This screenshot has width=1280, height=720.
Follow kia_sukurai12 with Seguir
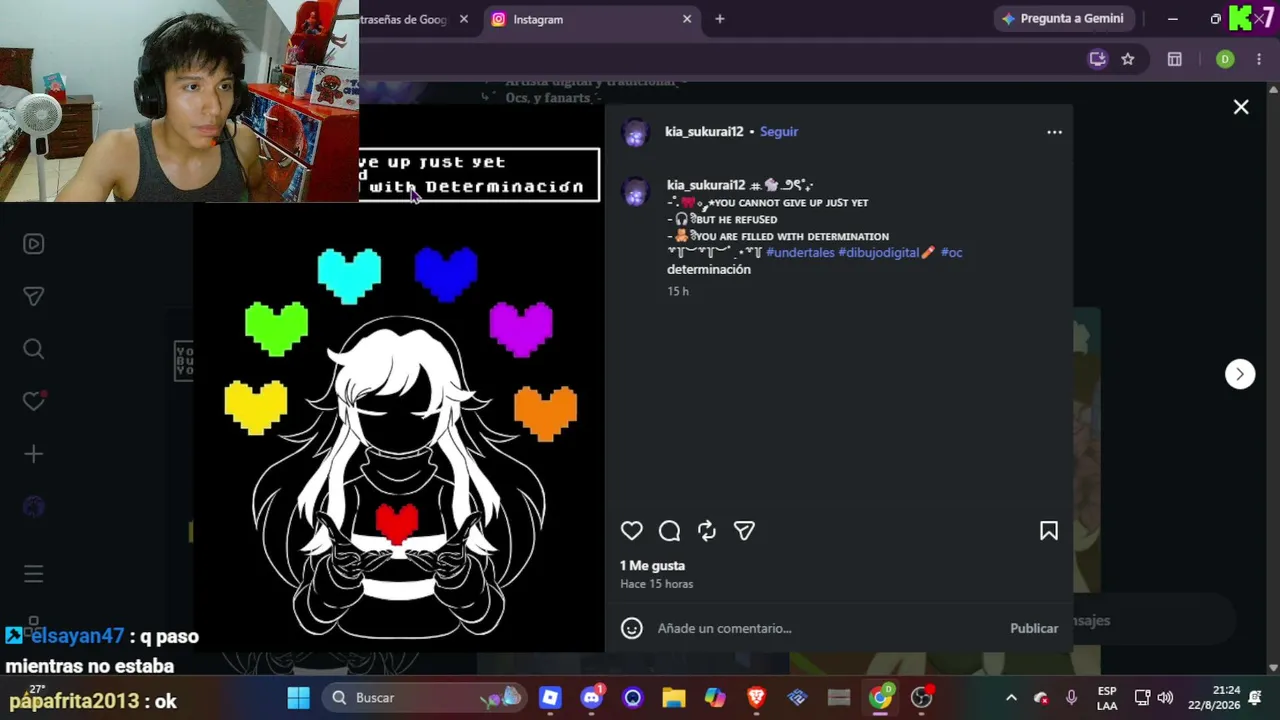(x=779, y=132)
